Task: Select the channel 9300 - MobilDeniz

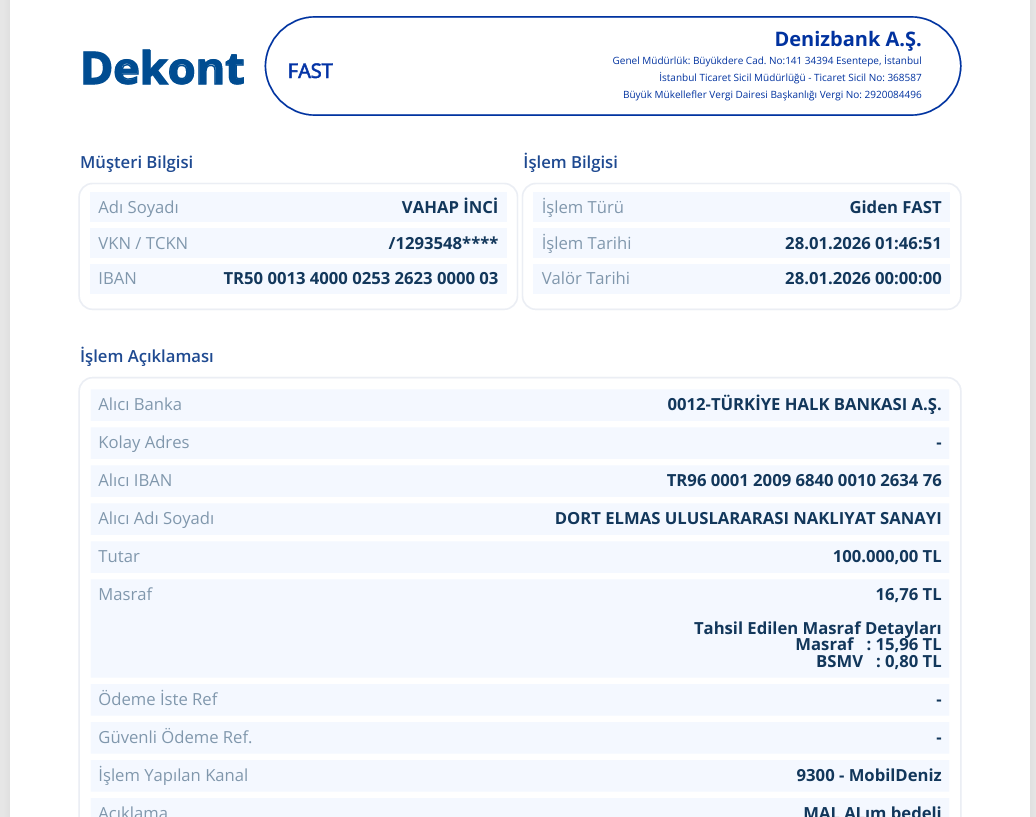Action: pos(869,775)
